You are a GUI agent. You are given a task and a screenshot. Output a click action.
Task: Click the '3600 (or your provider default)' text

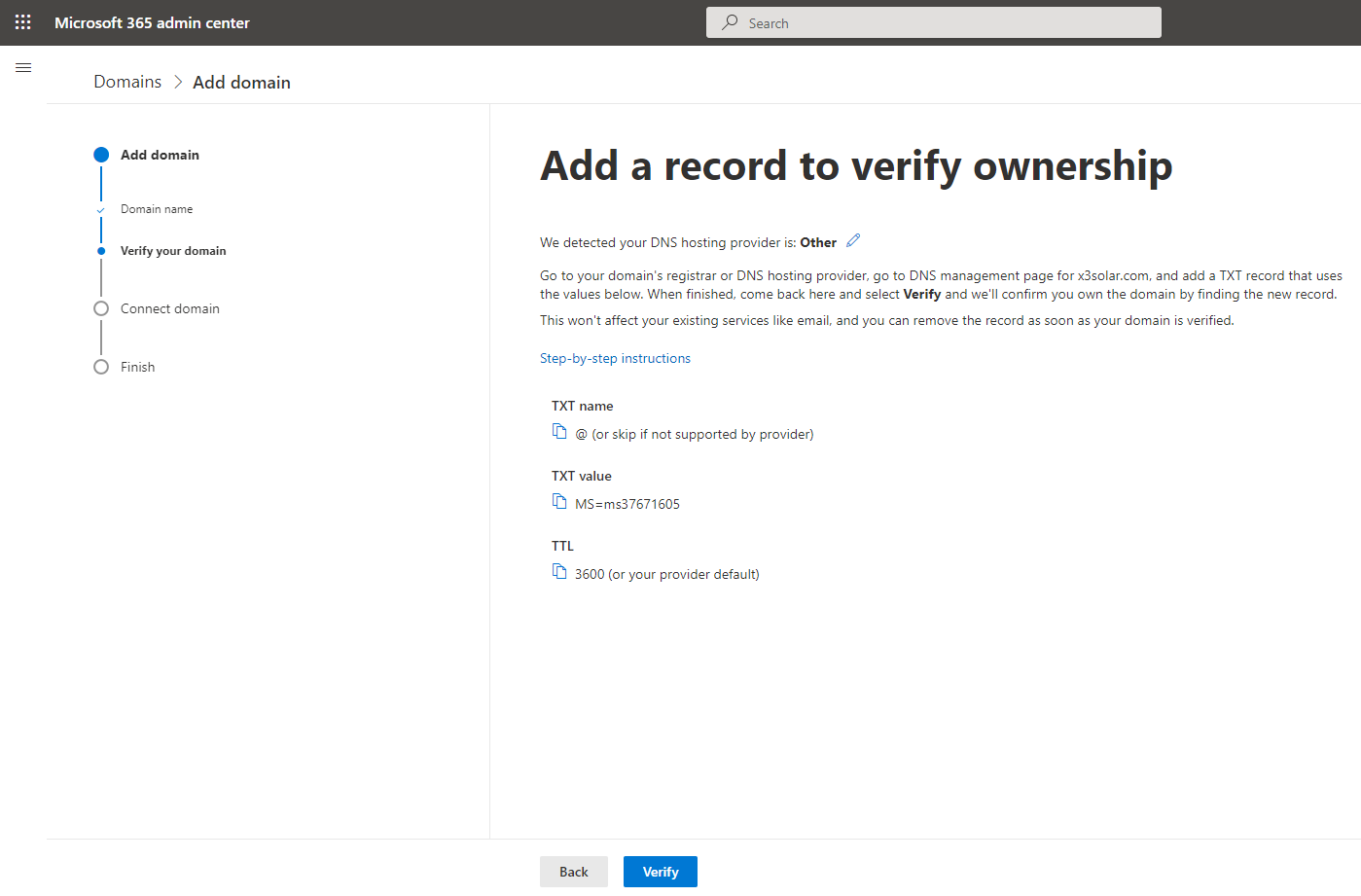[x=667, y=574]
